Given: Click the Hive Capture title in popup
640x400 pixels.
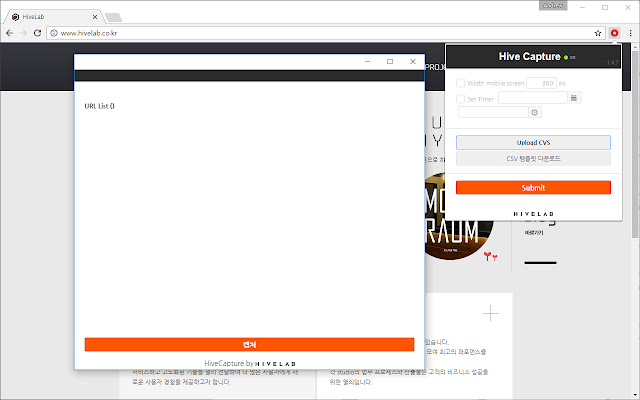Looking at the screenshot, I should (529, 56).
